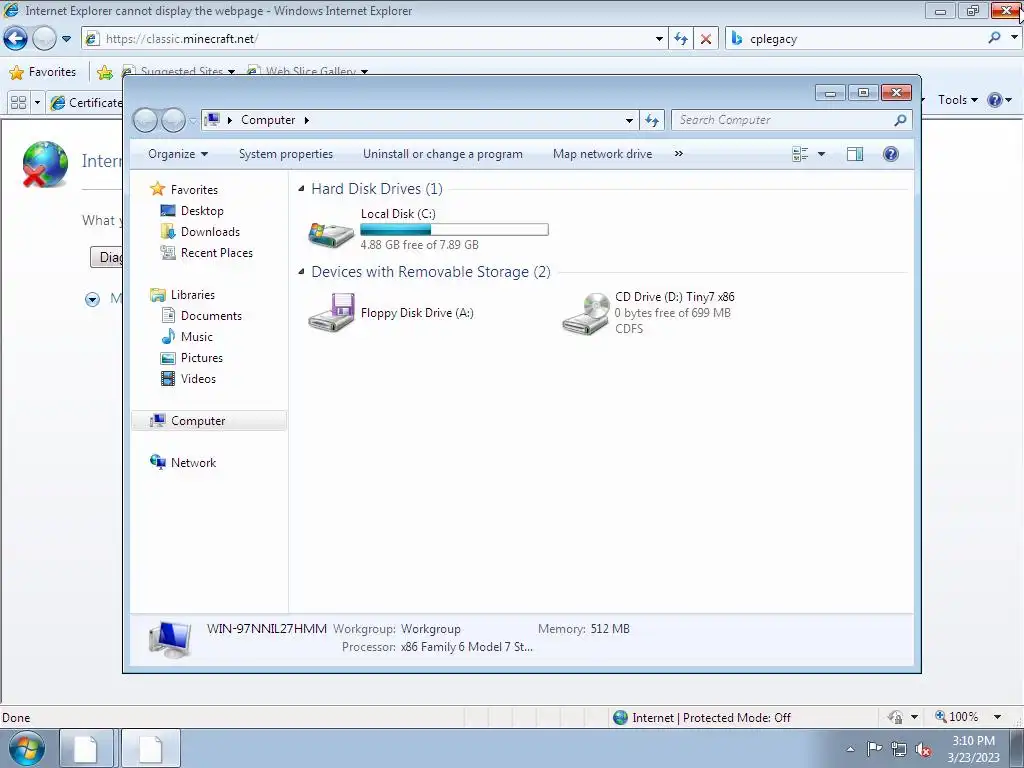Click Favorites header in navigation pane

194,189
